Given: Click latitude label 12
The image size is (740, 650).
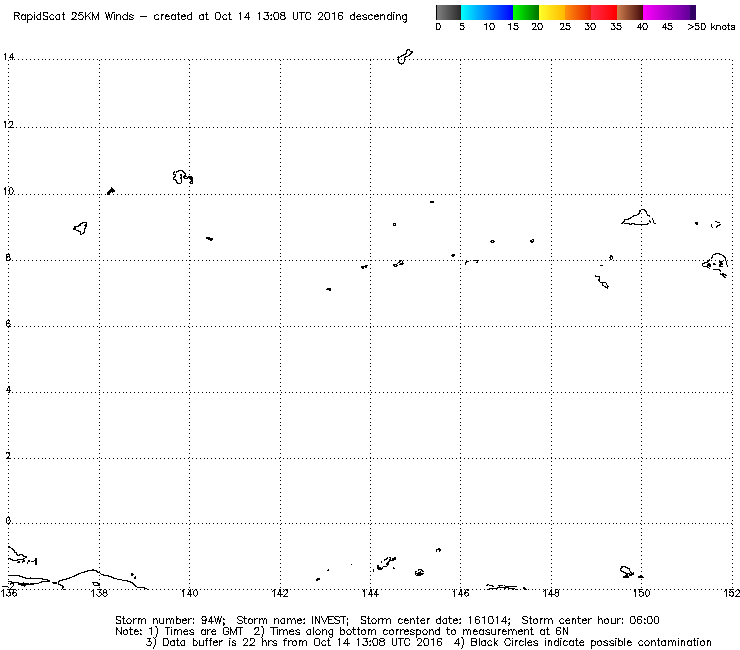Looking at the screenshot, I should [x=8, y=125].
